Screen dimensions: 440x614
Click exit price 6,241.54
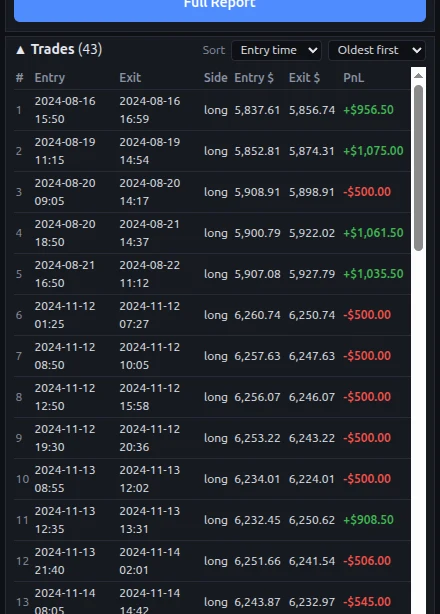tap(312, 561)
